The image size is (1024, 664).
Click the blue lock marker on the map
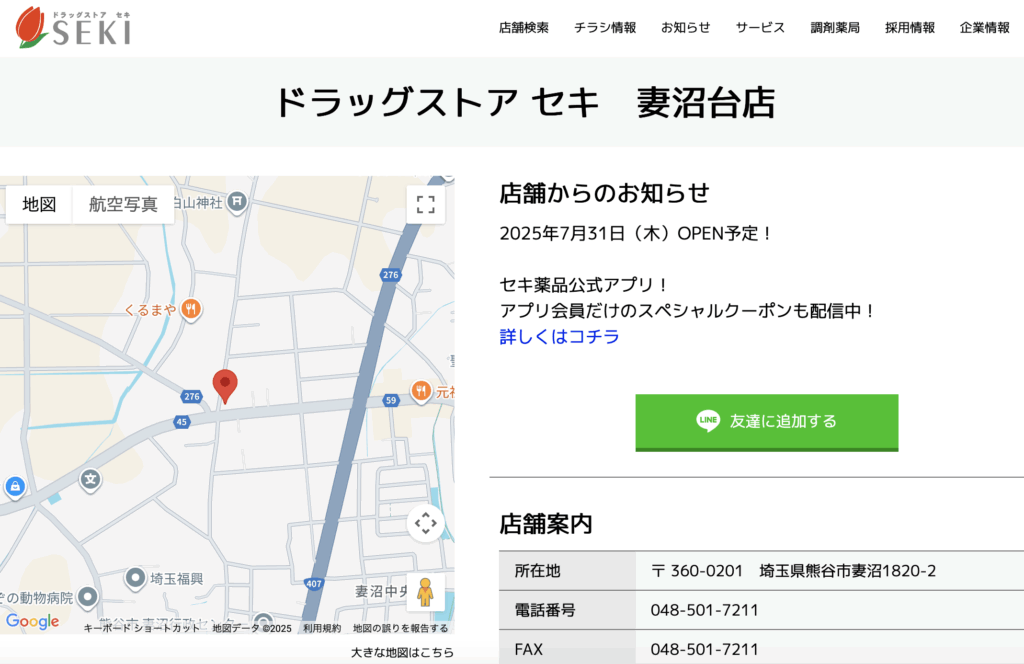[x=15, y=486]
